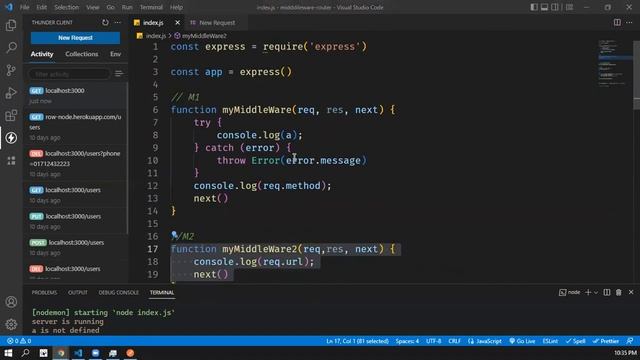Open the Go menu
The width and height of the screenshot is (640, 360).
point(110,7)
